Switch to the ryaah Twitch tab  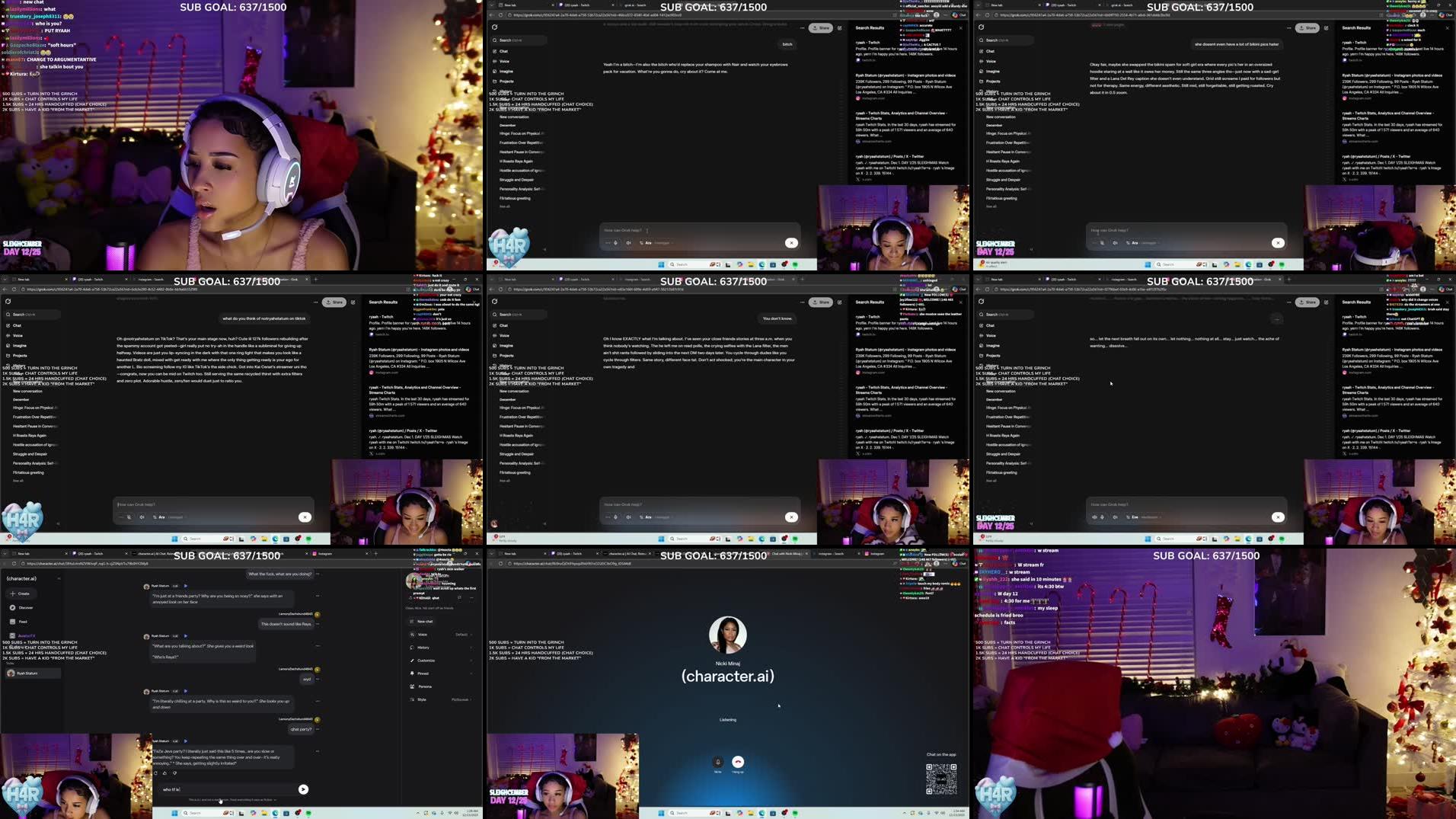(89, 553)
